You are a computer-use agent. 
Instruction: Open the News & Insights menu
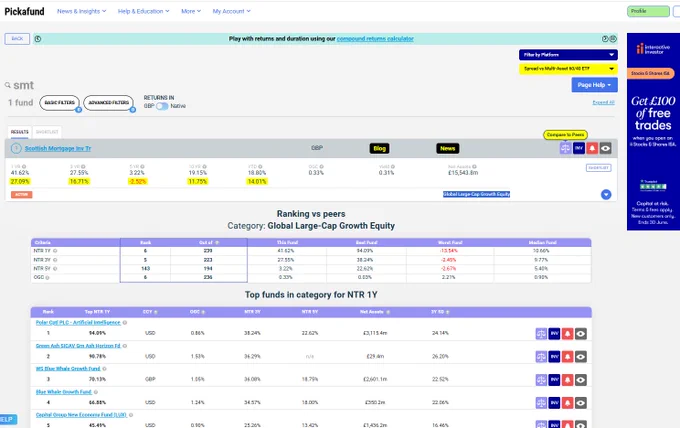82,11
